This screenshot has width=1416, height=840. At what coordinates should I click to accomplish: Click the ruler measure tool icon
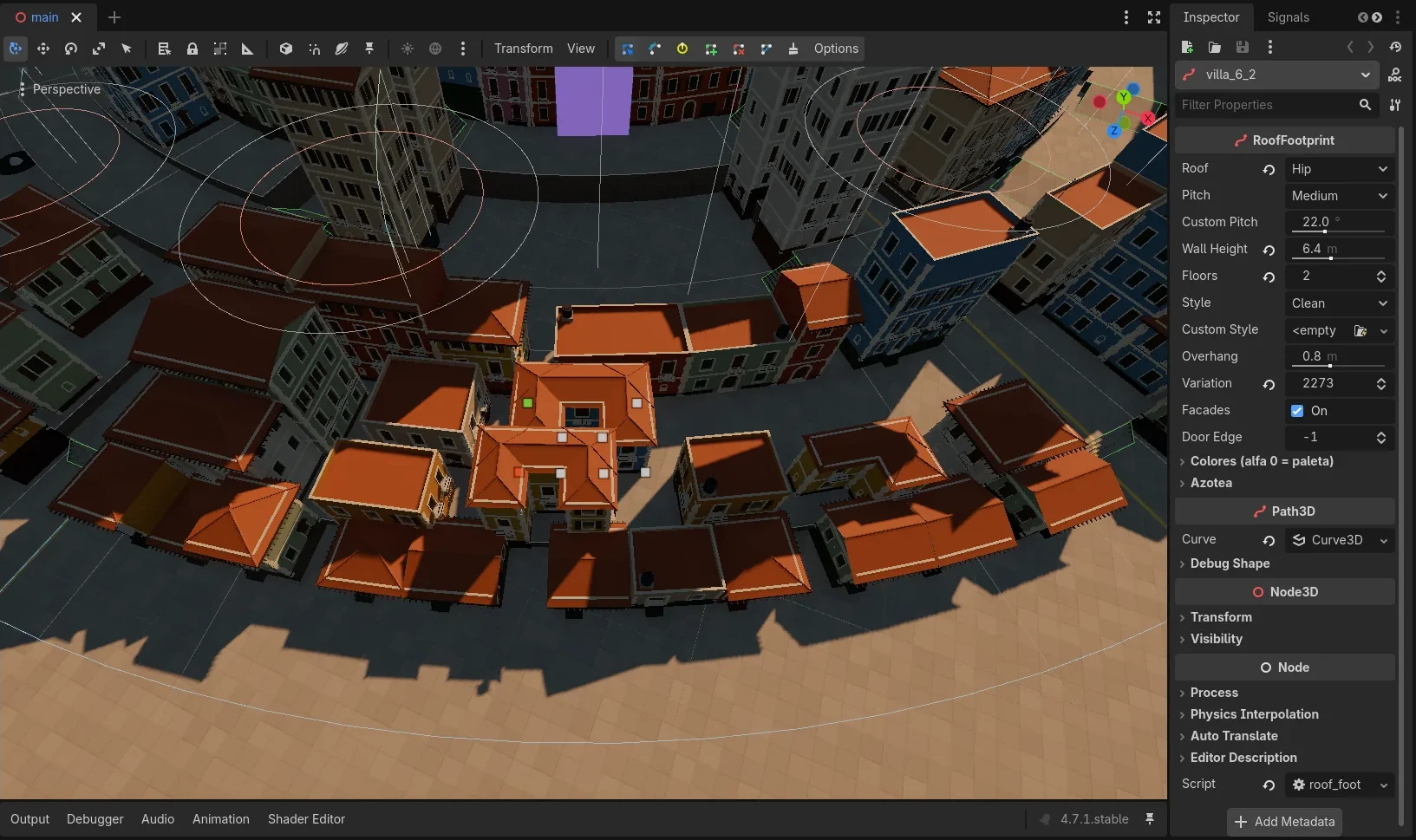[247, 49]
